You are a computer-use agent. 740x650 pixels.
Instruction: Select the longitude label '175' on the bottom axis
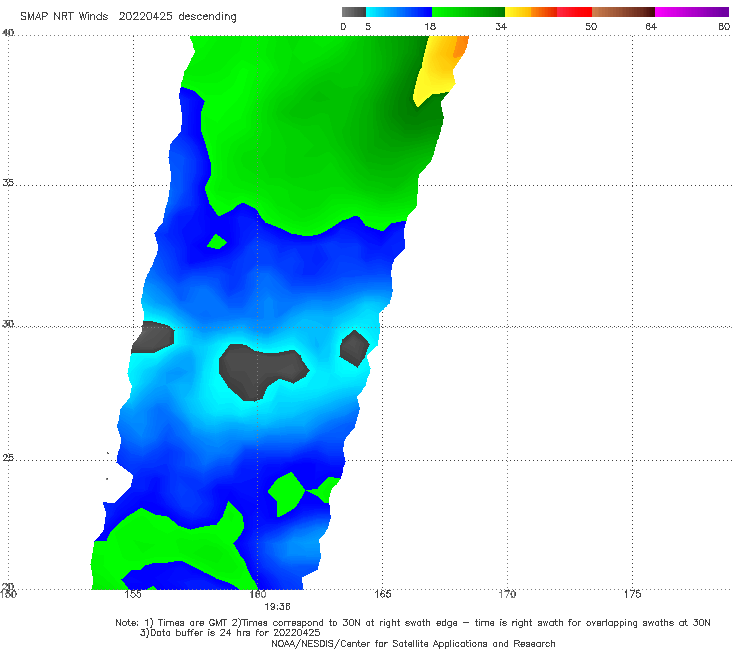click(x=632, y=594)
